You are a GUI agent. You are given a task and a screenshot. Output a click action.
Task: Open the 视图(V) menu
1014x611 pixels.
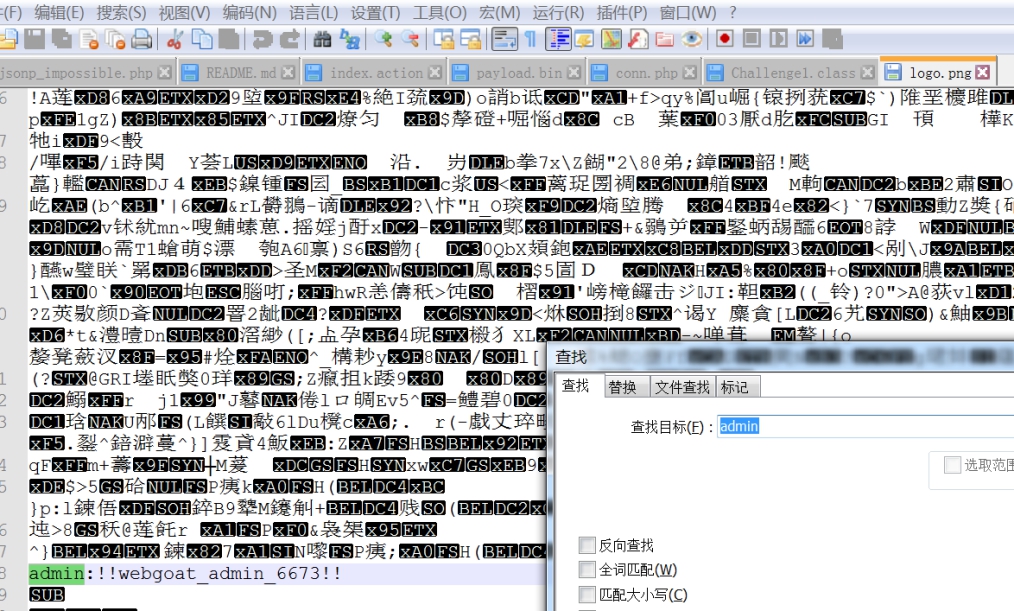click(184, 12)
